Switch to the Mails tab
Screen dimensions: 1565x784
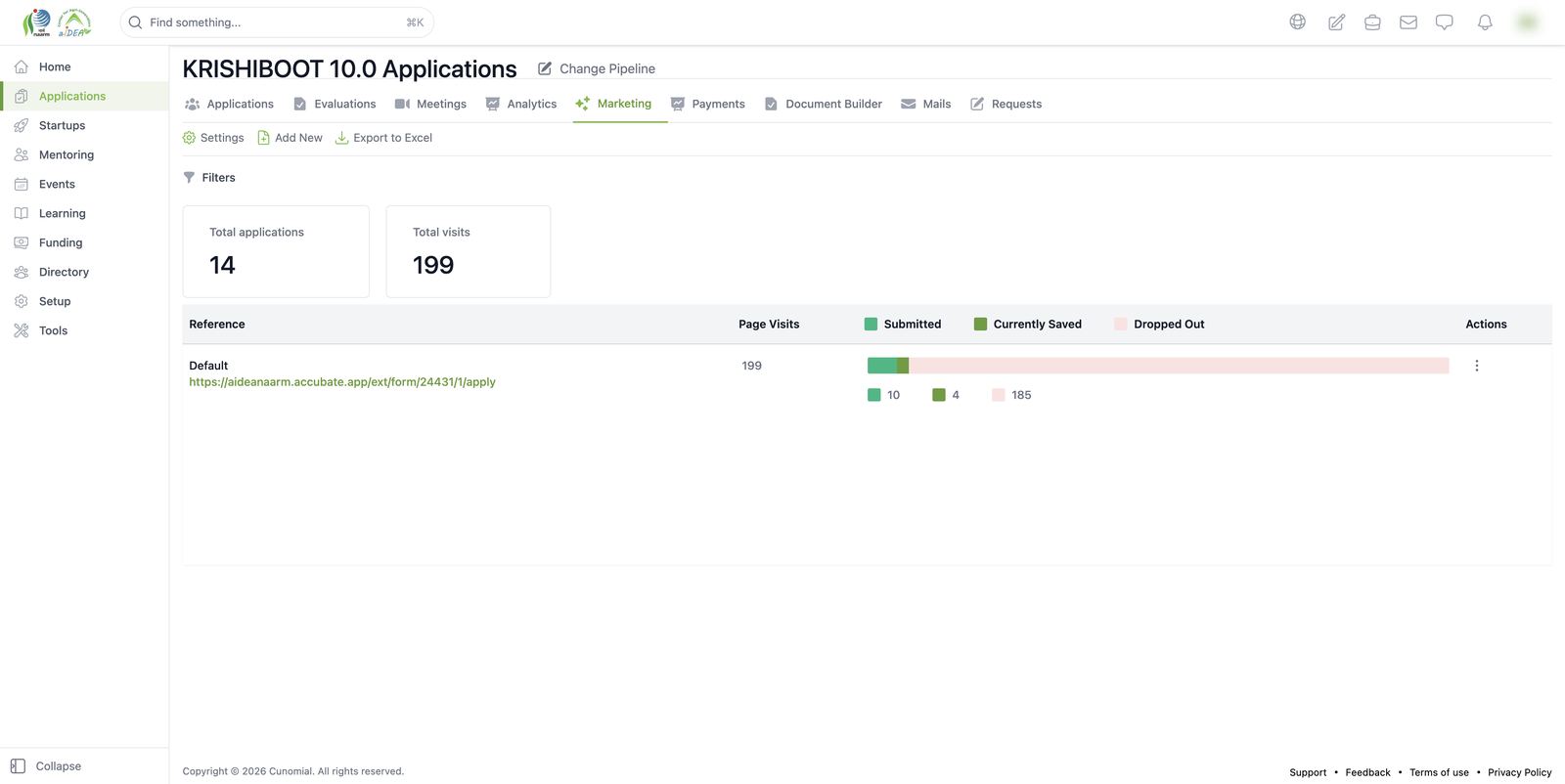click(x=926, y=104)
